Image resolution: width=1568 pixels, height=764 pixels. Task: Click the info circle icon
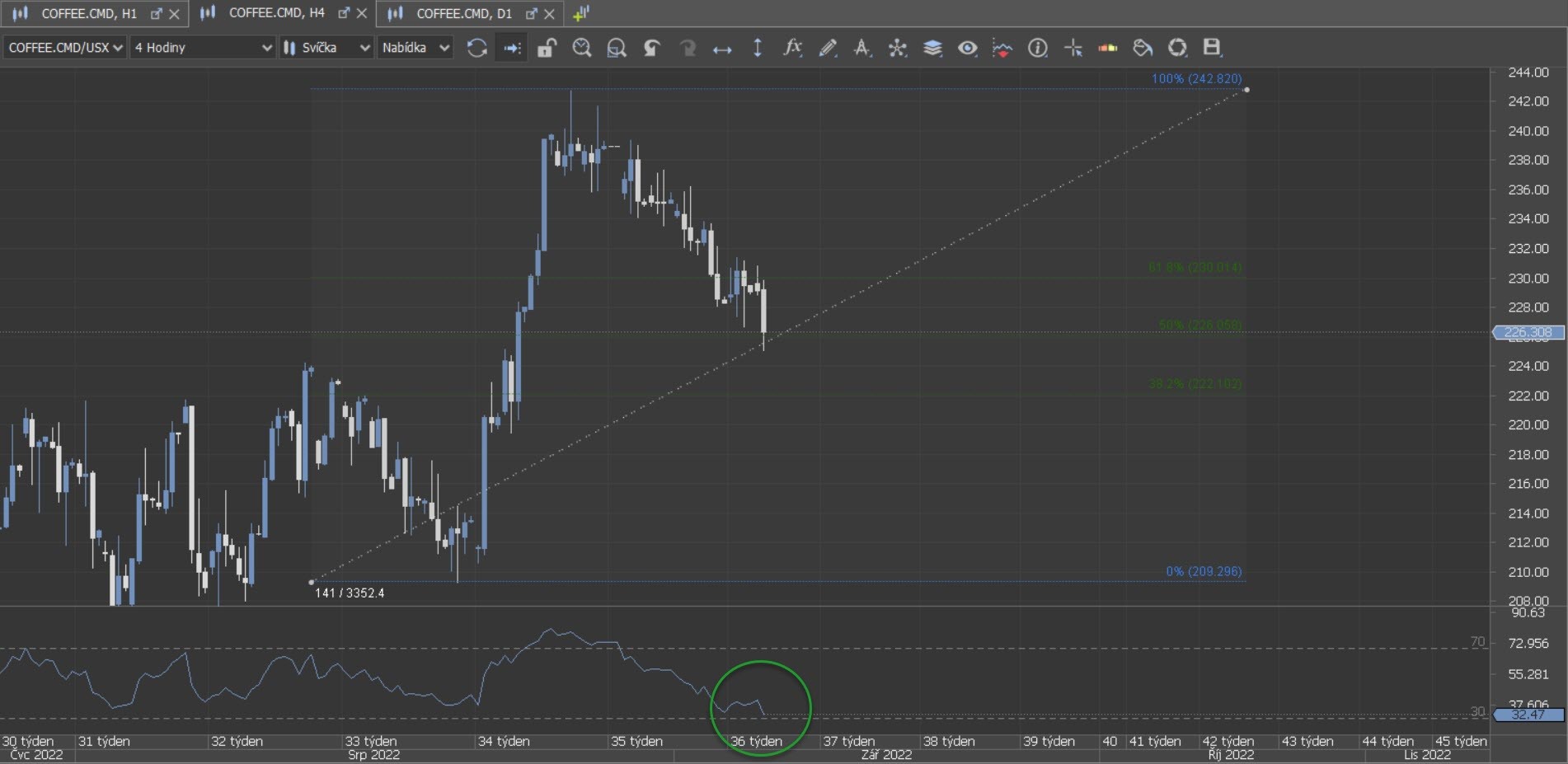1038,48
